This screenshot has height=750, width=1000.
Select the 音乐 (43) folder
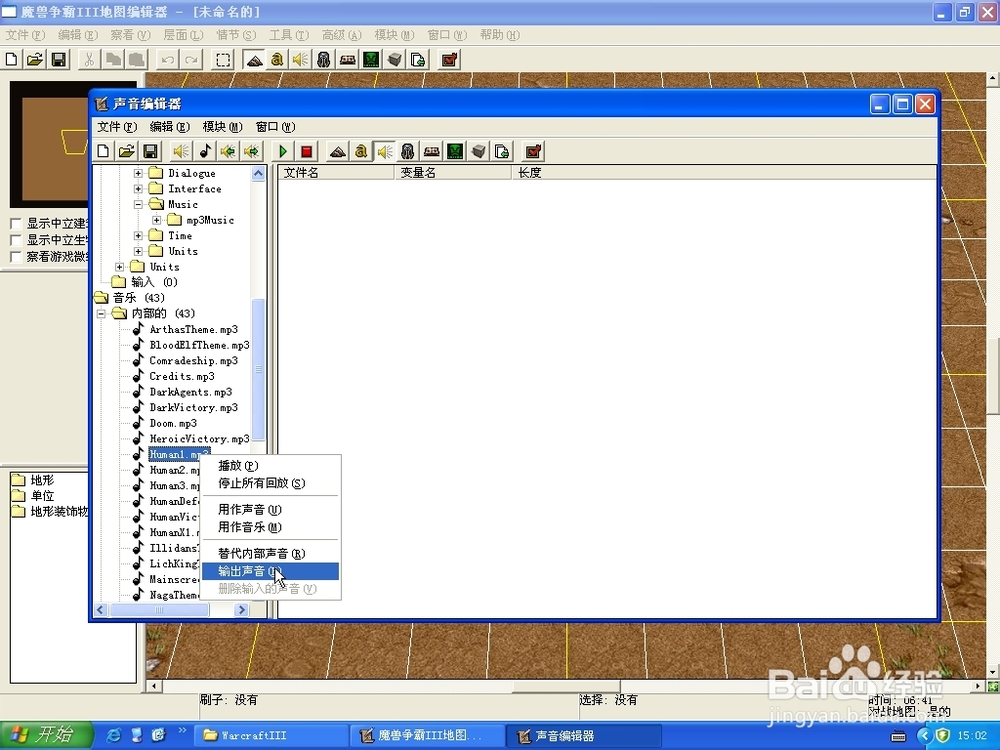pos(138,298)
